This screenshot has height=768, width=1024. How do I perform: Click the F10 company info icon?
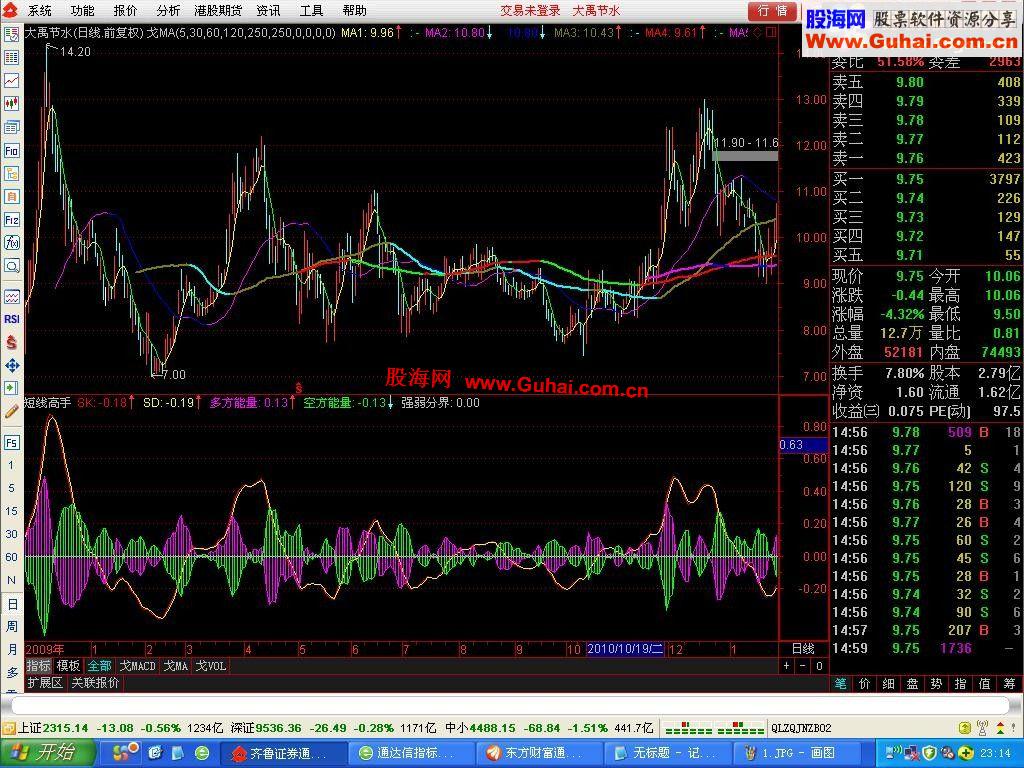[x=11, y=151]
